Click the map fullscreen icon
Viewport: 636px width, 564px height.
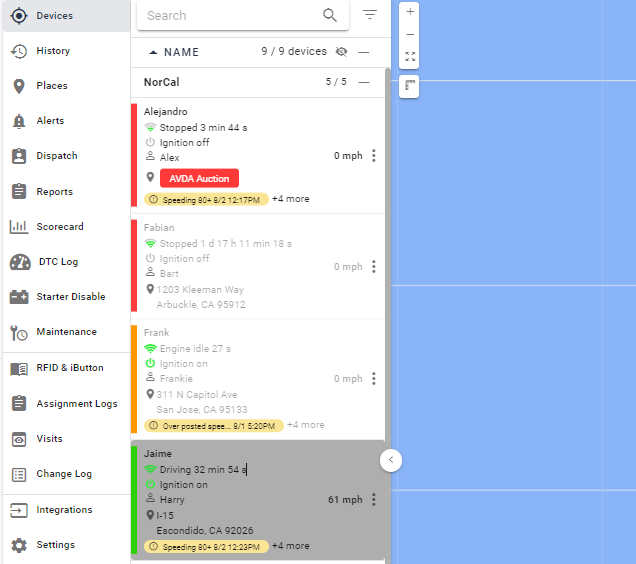pos(410,57)
